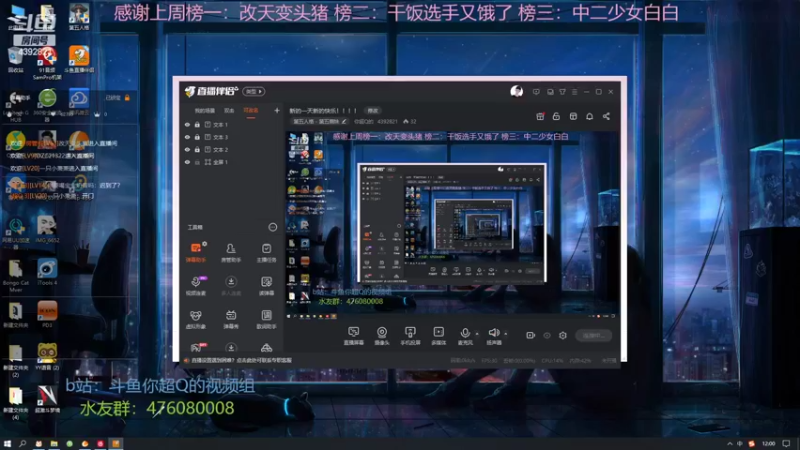Lock the 全屏 1 layer
800x450 pixels.
[197, 162]
